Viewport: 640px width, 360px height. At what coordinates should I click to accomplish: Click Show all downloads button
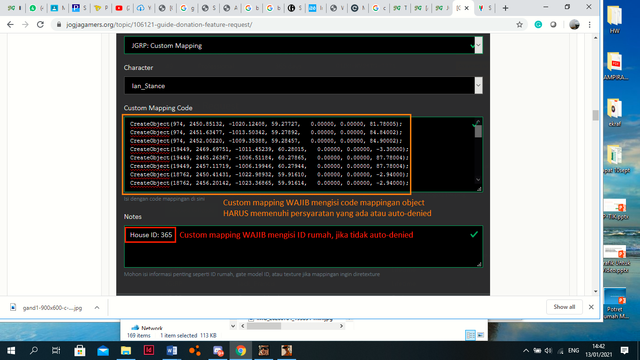coord(564,307)
